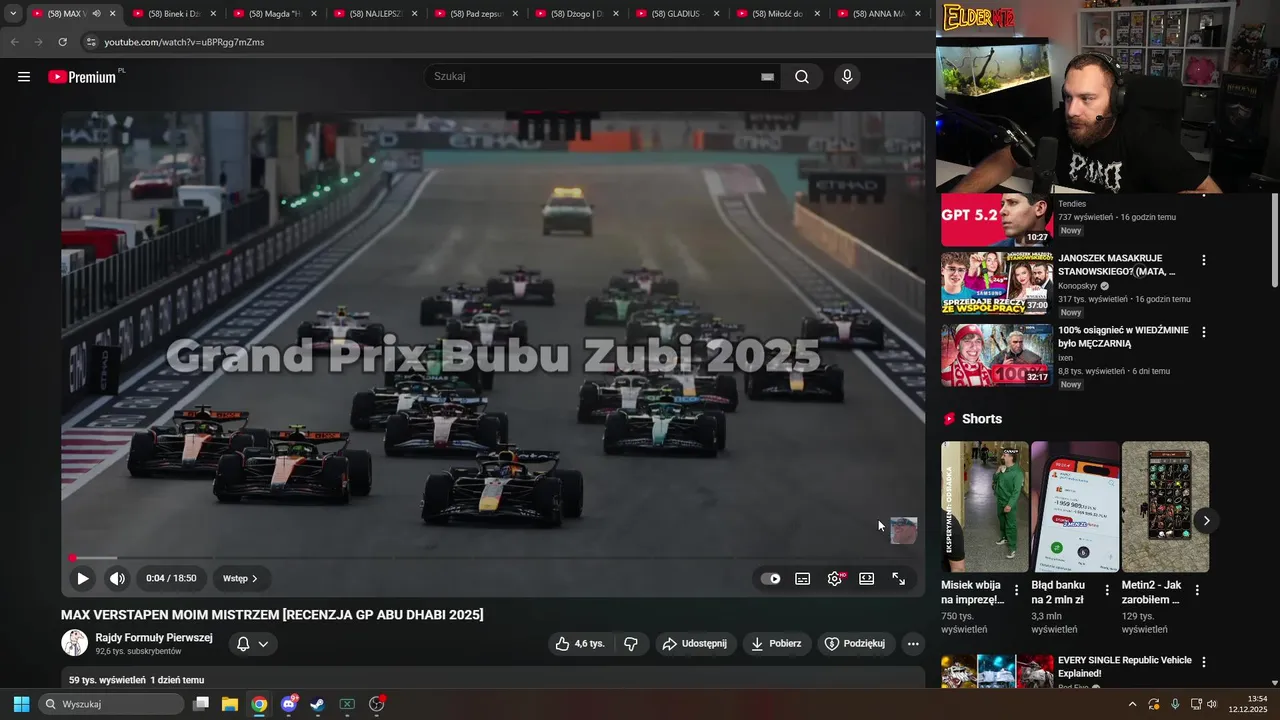The image size is (1280, 720).
Task: Click the search magnifier button
Action: [801, 77]
